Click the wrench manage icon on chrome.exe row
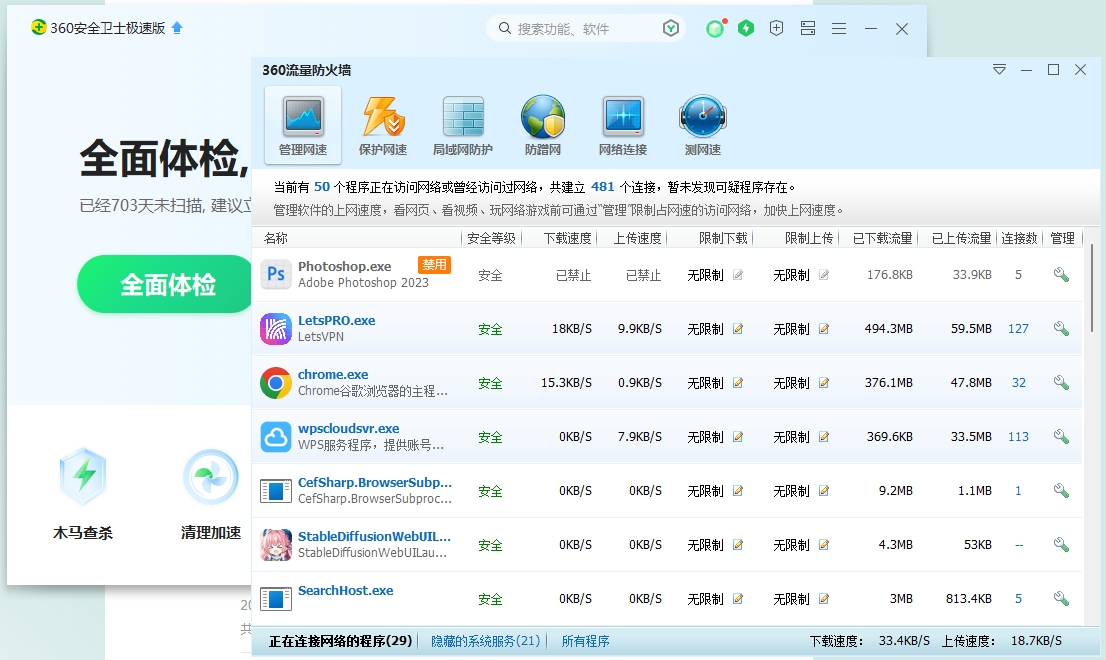 [1061, 382]
